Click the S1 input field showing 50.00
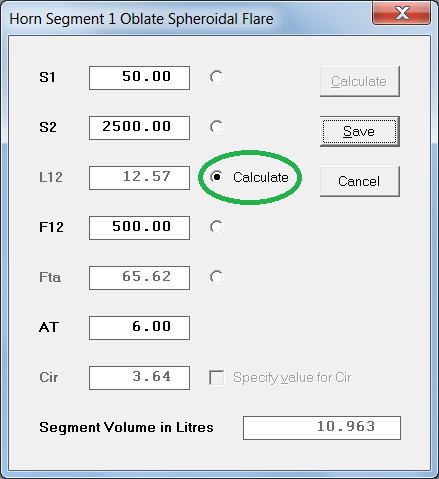The height and width of the screenshot is (479, 439). click(139, 78)
